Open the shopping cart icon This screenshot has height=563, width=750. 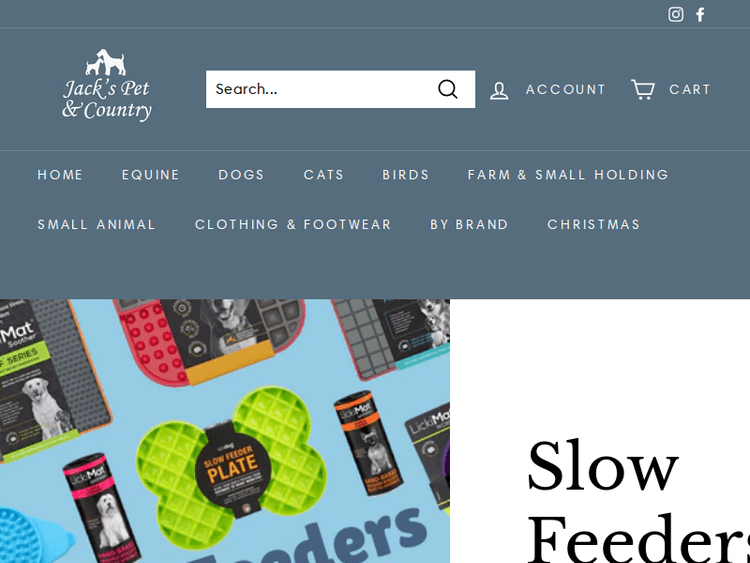point(643,89)
